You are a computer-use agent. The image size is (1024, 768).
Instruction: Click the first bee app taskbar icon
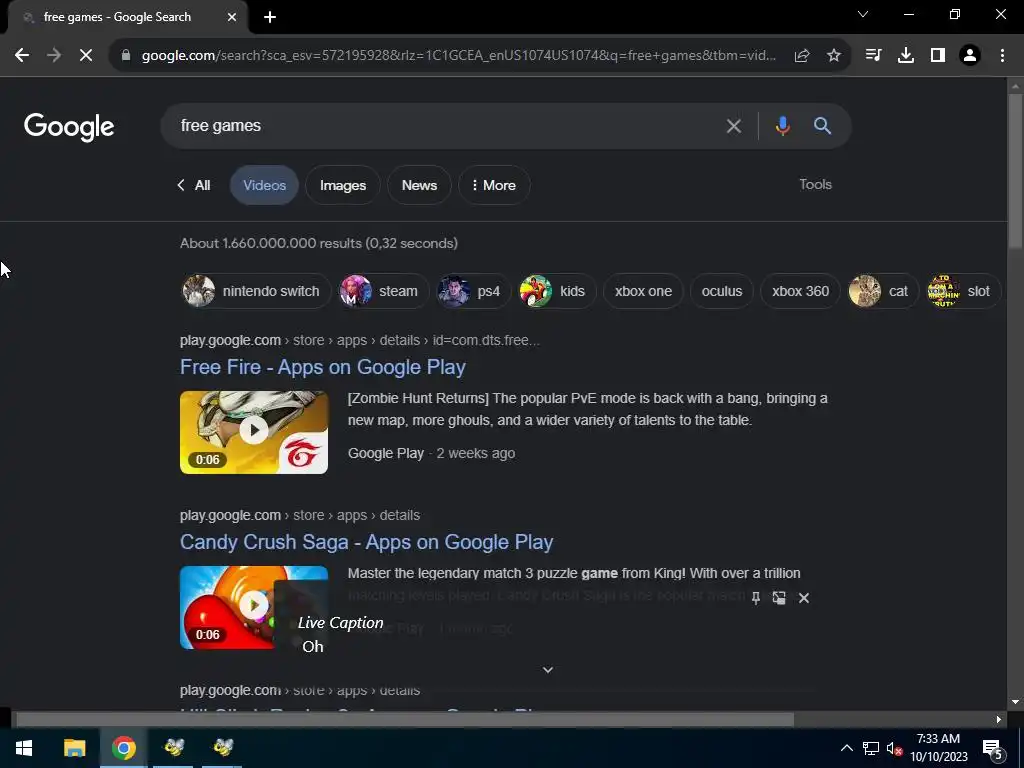point(174,748)
